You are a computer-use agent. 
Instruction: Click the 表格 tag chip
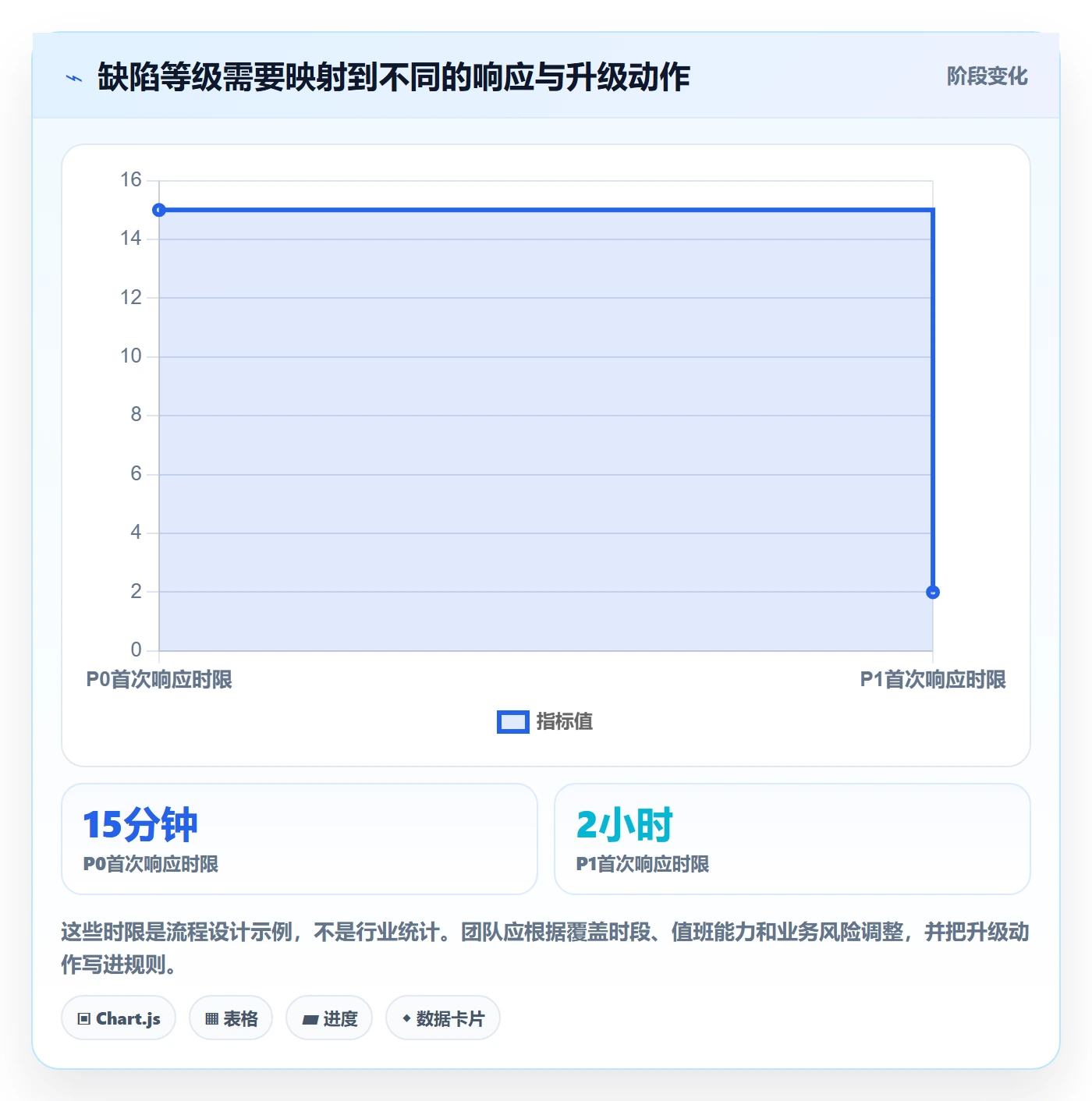pos(231,1018)
